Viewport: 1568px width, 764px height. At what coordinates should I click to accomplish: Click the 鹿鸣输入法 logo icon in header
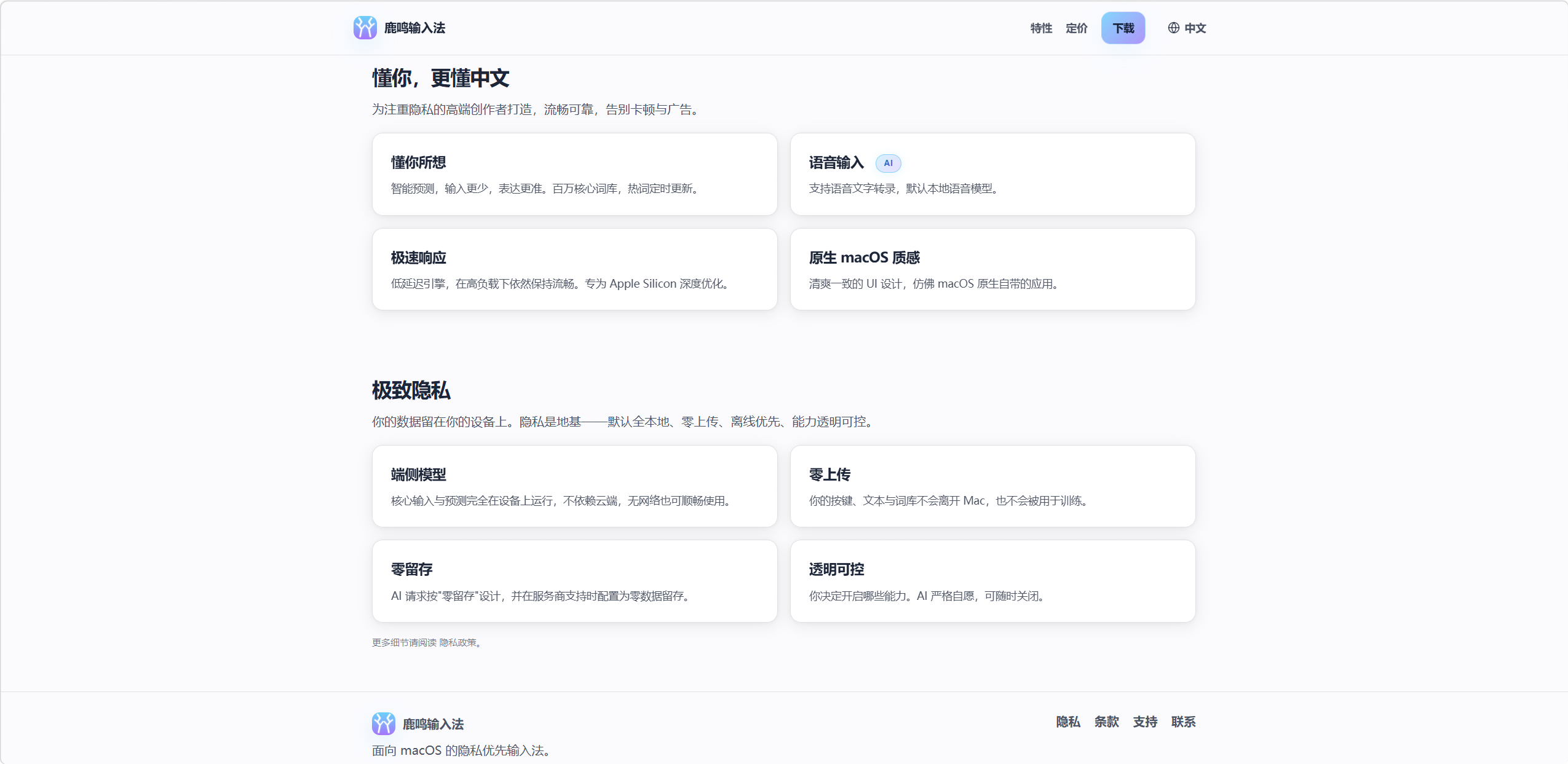(365, 28)
